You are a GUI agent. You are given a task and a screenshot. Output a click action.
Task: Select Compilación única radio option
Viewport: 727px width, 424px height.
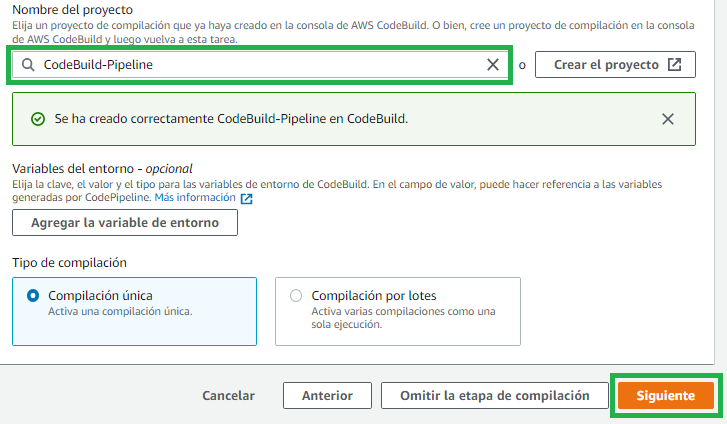[x=33, y=296]
